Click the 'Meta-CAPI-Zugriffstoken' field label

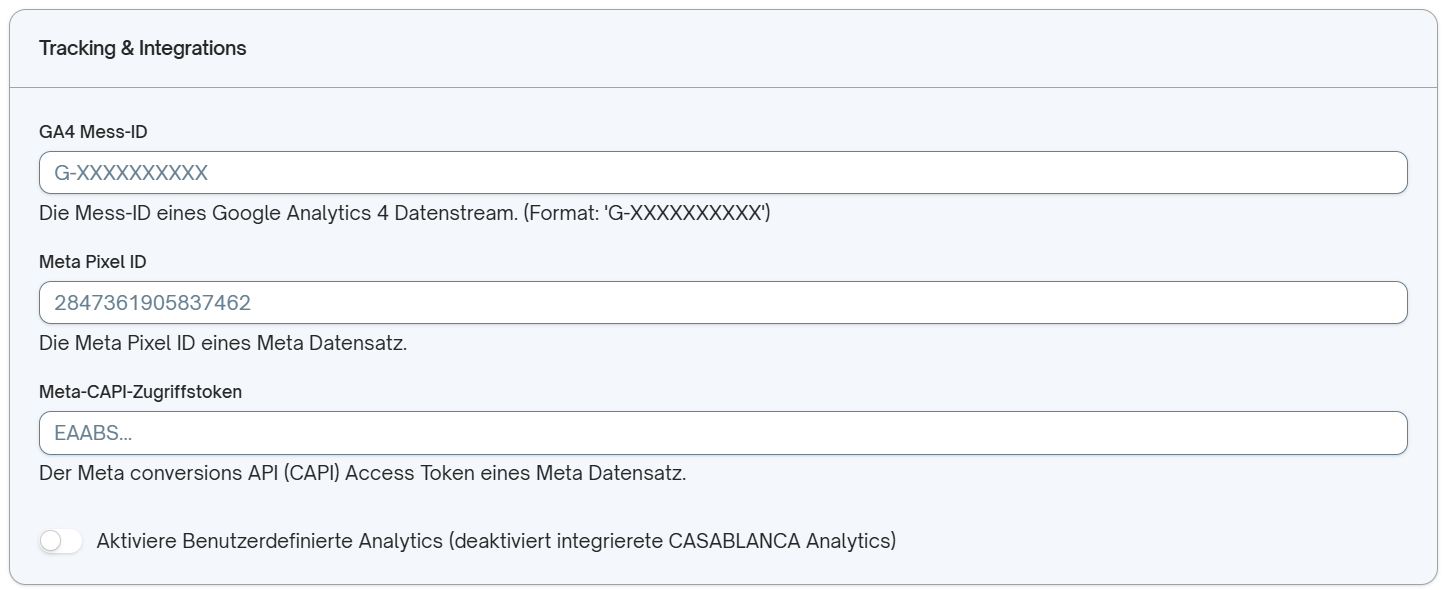click(140, 392)
